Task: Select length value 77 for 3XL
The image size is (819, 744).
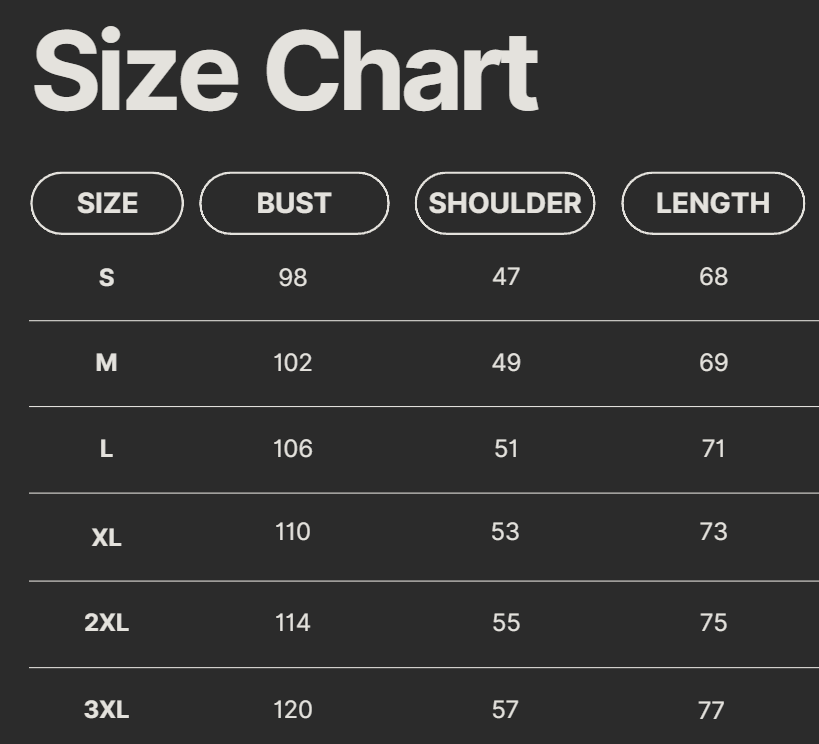Action: click(x=711, y=710)
